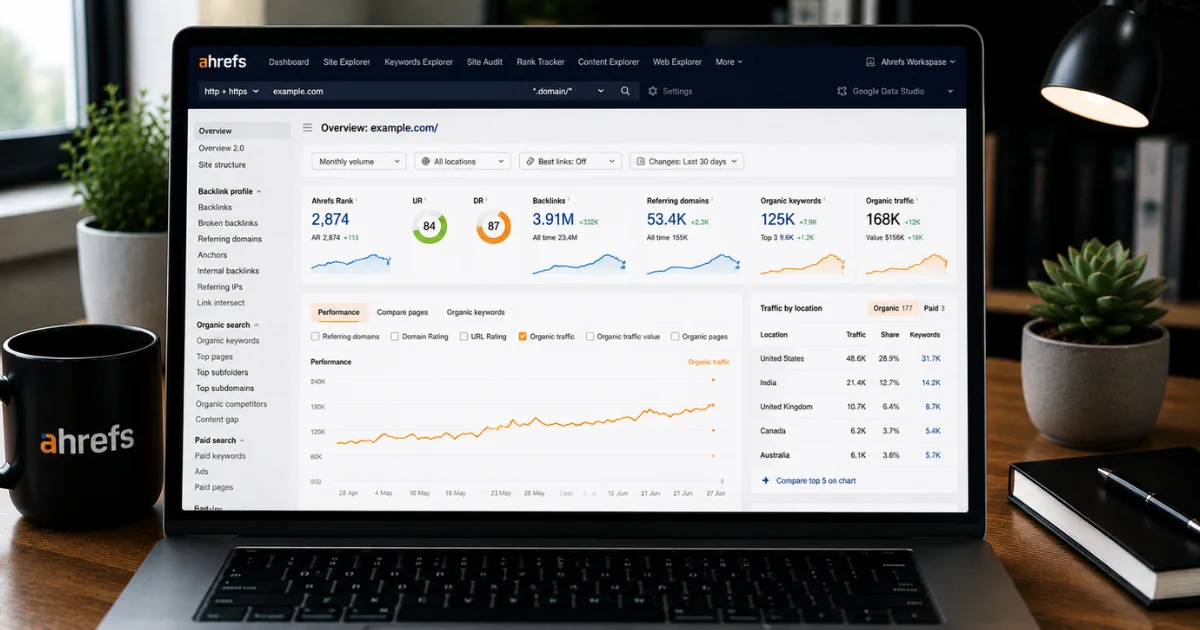Viewport: 1200px width, 630px height.
Task: Open the Referring domains 53.4K value
Action: (x=667, y=219)
